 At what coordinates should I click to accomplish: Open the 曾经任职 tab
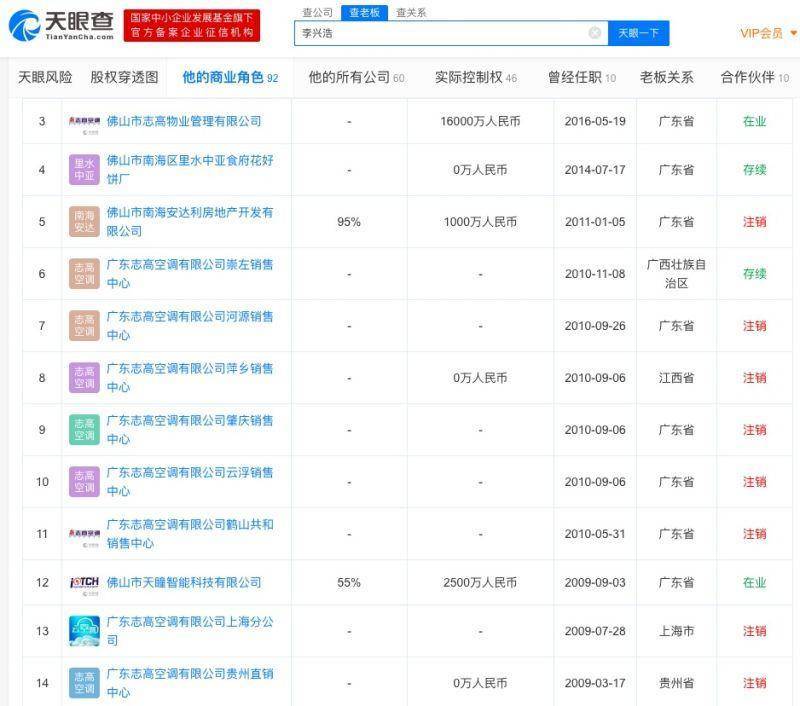click(582, 78)
